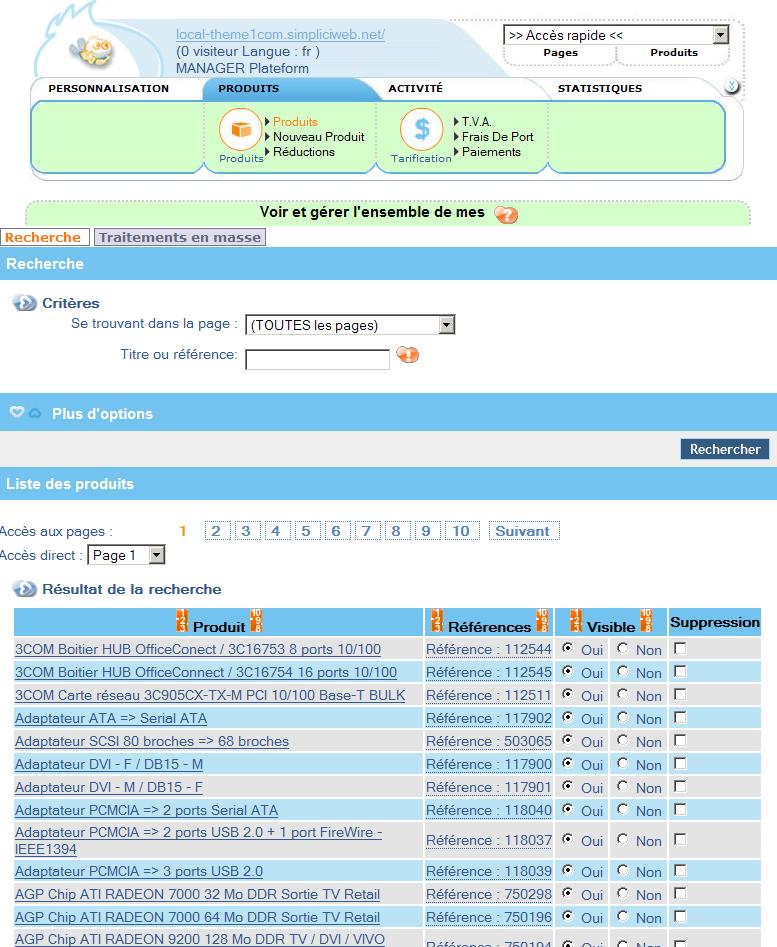Click the help icon beside the page heading
Image resolution: width=777 pixels, height=947 pixels.
tap(506, 214)
